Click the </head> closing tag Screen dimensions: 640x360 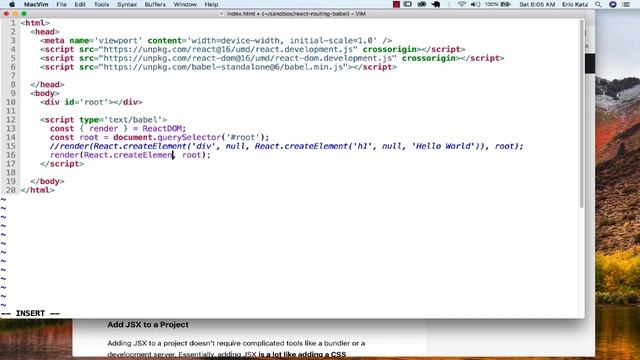tap(47, 84)
